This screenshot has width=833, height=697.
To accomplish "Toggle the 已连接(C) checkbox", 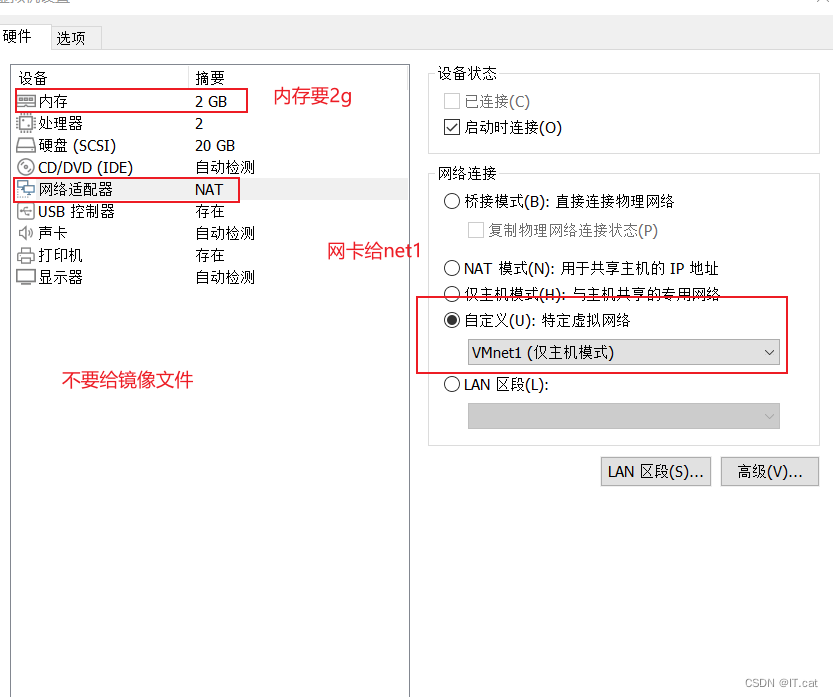I will tap(452, 101).
